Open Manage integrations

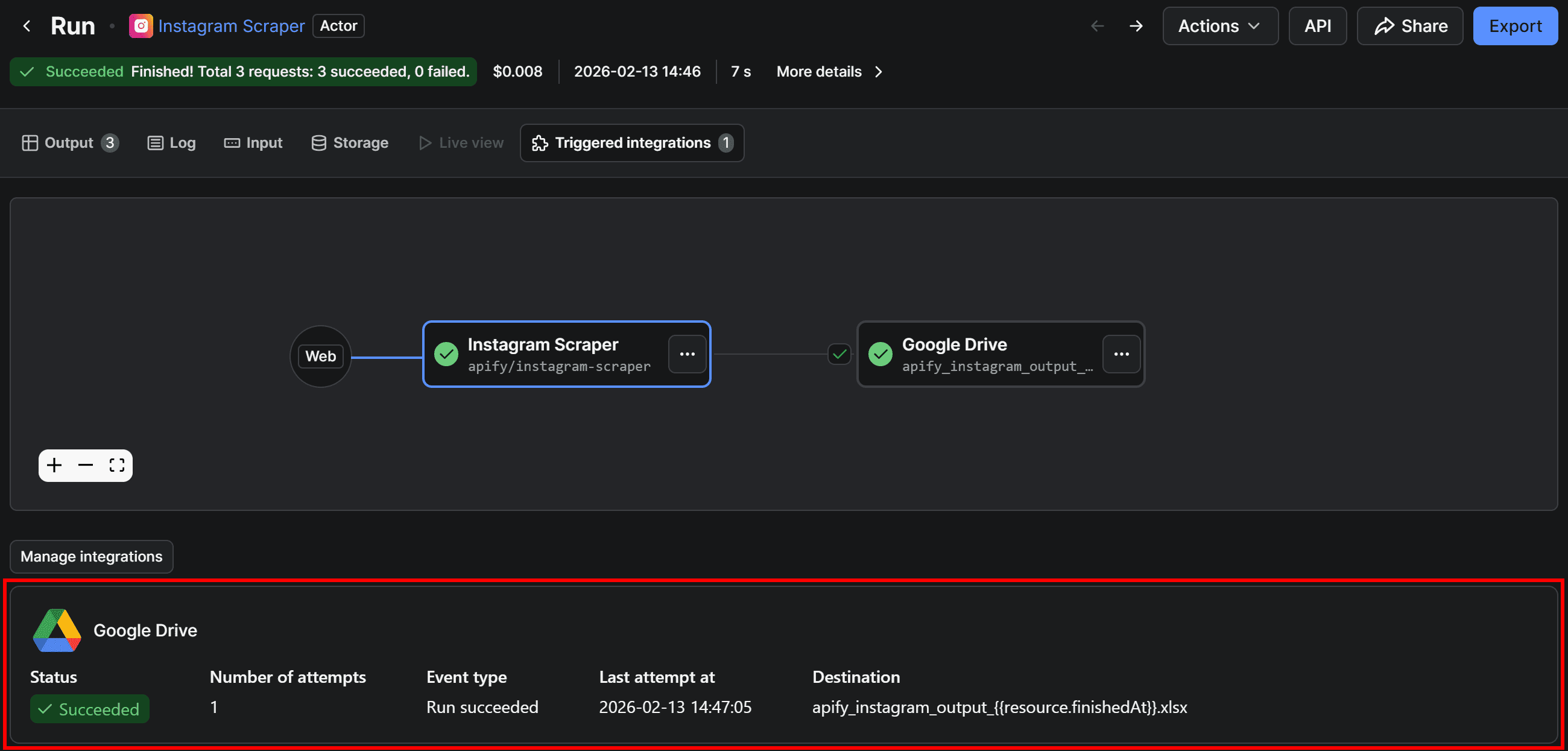90,556
